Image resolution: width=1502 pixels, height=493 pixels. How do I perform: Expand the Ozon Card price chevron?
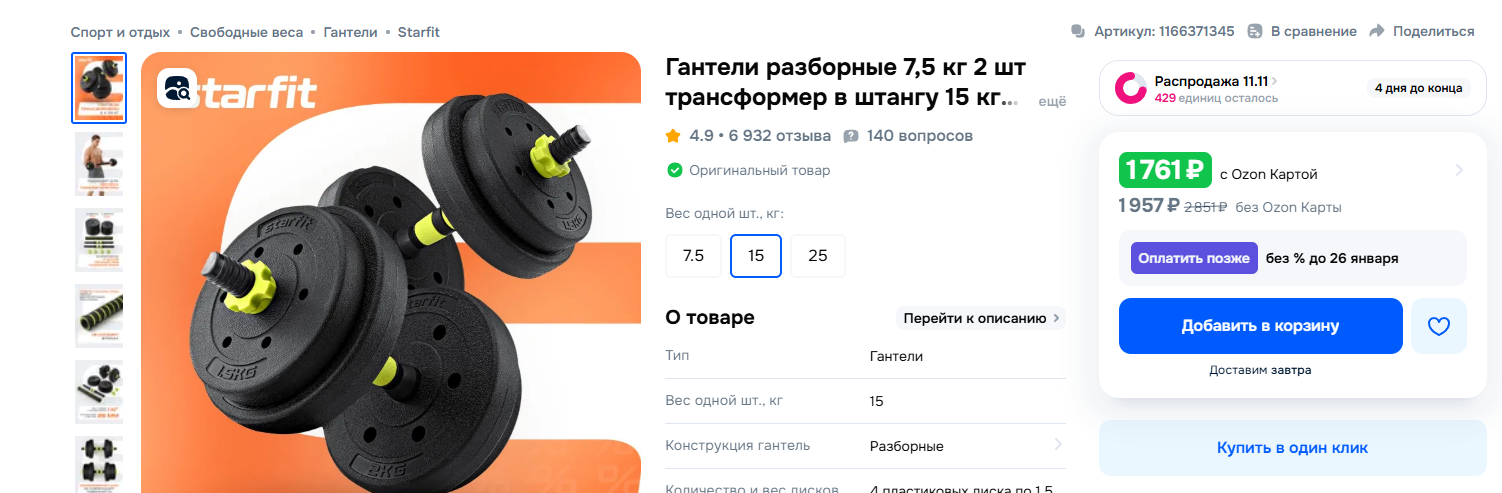click(x=1459, y=171)
